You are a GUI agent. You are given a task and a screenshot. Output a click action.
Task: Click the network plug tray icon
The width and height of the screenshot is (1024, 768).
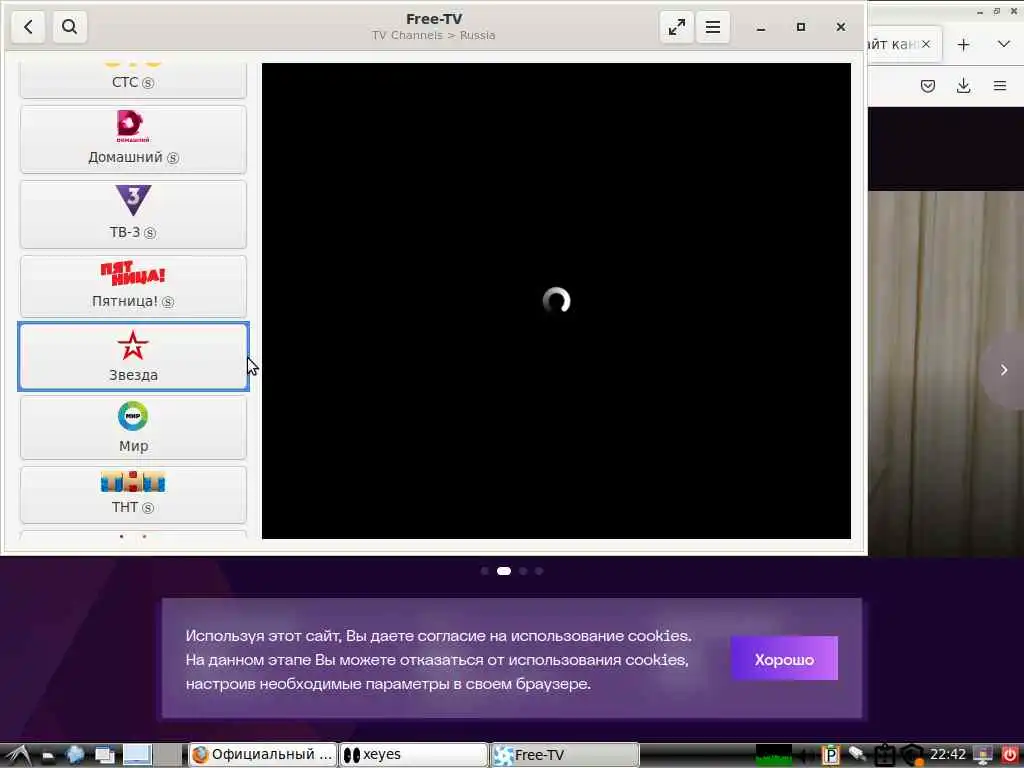(x=857, y=755)
